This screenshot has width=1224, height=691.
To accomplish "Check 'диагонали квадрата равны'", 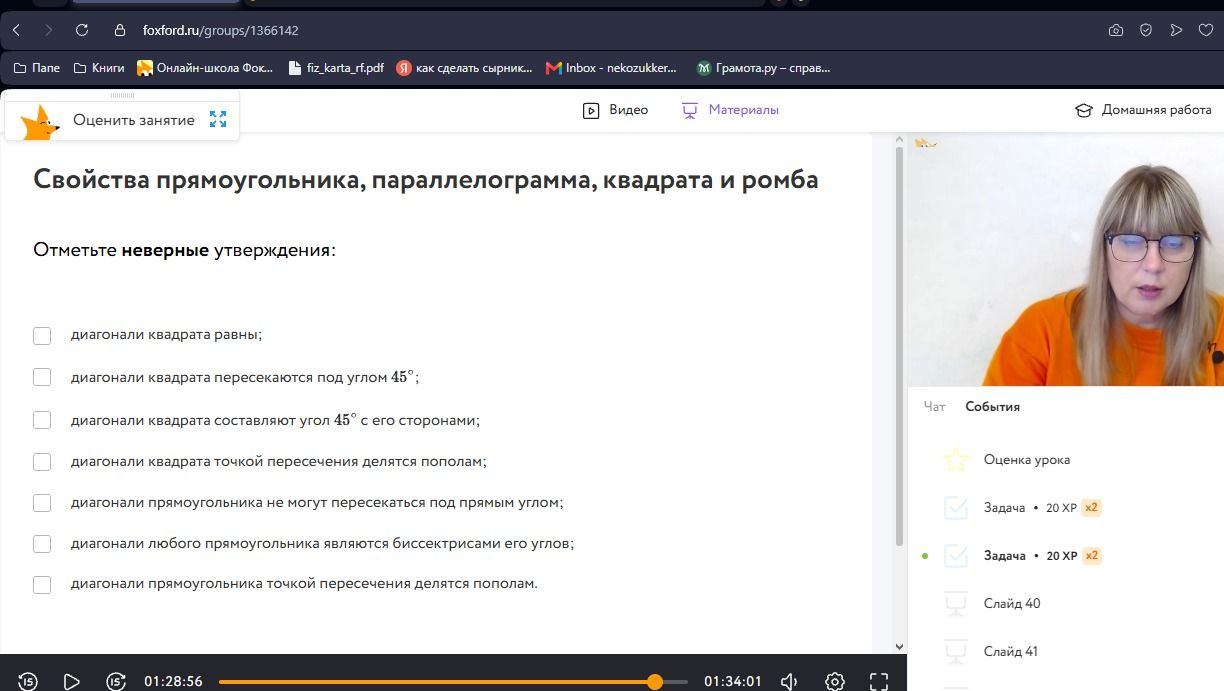I will pyautogui.click(x=42, y=336).
